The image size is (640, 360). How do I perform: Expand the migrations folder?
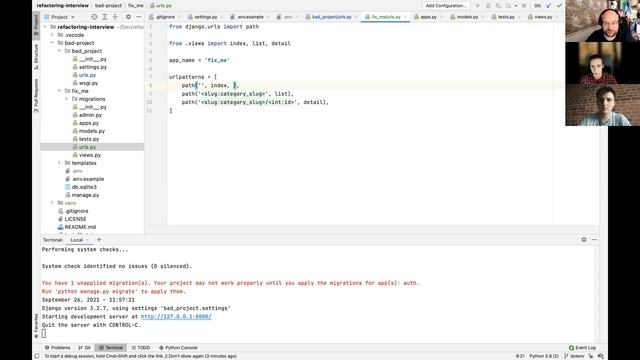(67, 99)
